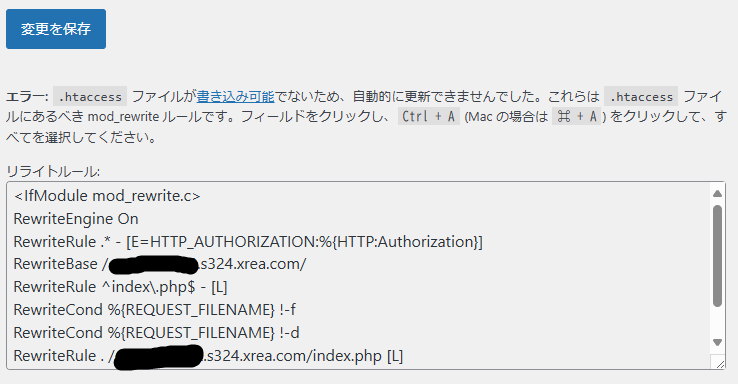
Task: Click the textarea resize handle corner
Action: point(720,364)
